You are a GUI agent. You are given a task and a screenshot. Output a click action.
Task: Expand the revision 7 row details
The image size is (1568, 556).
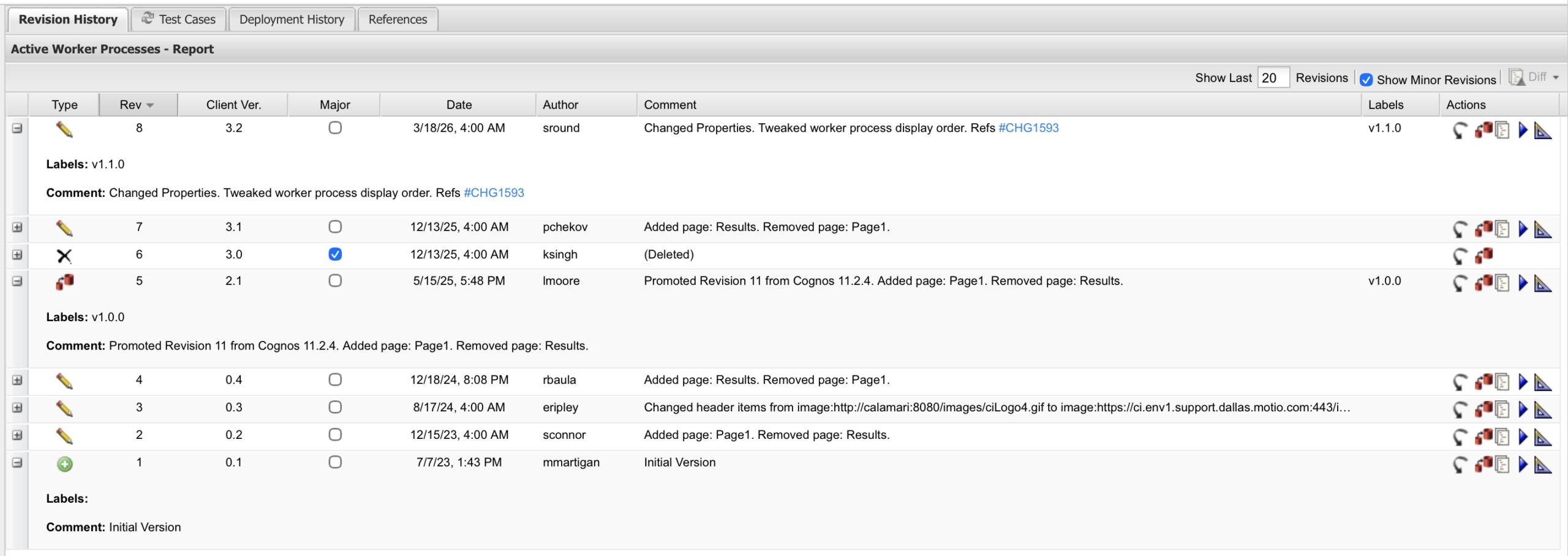17,227
